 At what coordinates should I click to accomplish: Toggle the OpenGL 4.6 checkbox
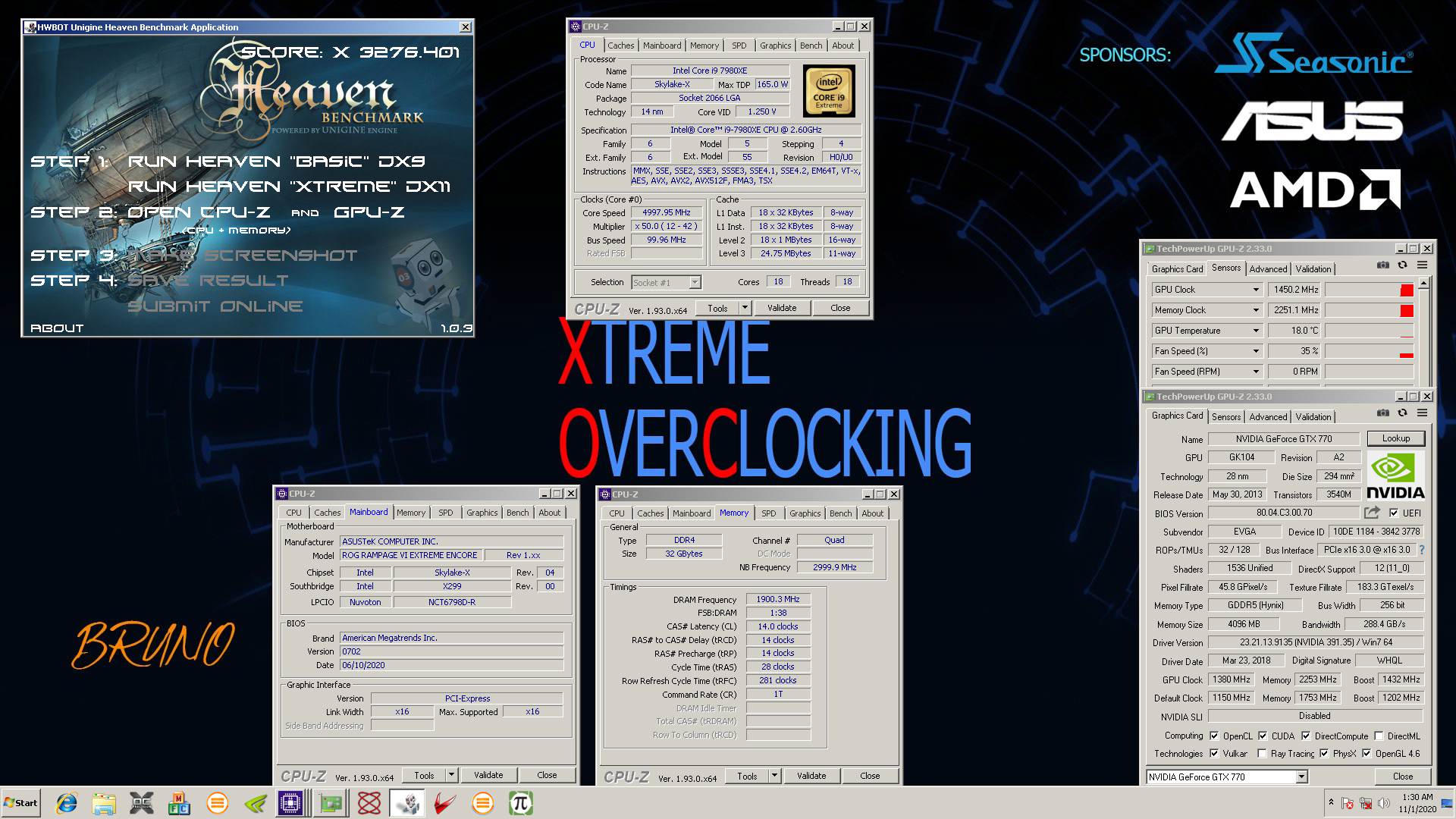point(1367,753)
